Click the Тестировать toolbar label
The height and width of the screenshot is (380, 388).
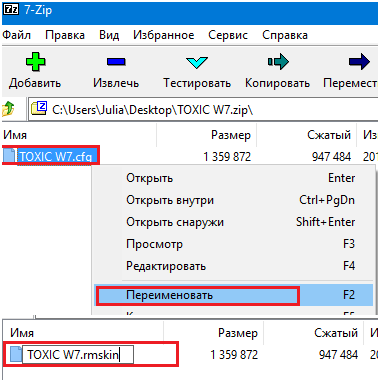tap(197, 83)
